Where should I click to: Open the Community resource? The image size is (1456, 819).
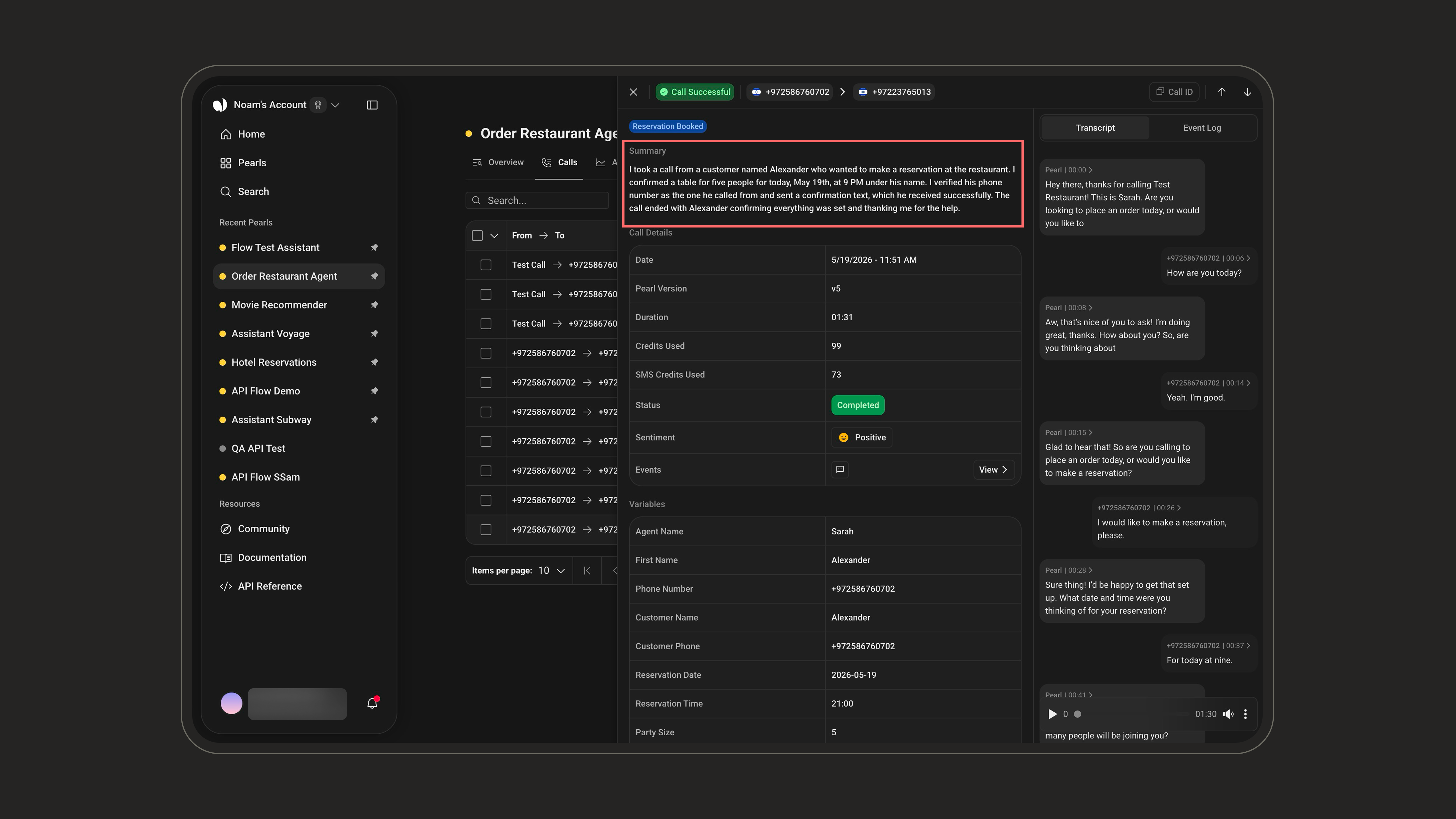(x=299, y=529)
